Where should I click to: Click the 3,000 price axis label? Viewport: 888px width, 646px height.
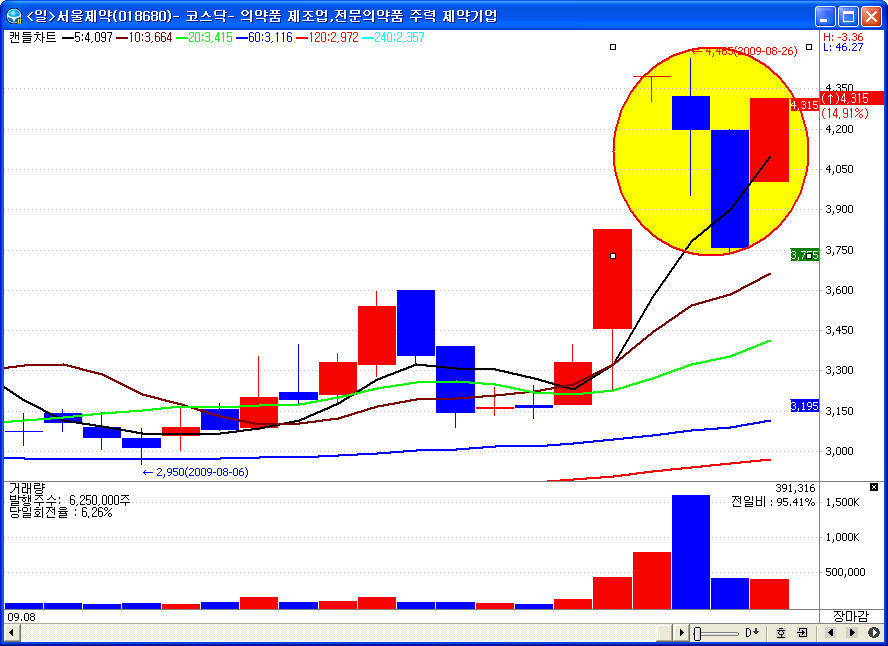839,451
